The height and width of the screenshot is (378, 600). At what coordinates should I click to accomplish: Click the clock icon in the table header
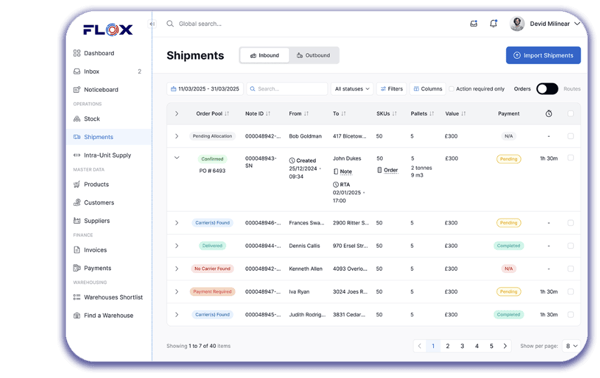point(549,114)
